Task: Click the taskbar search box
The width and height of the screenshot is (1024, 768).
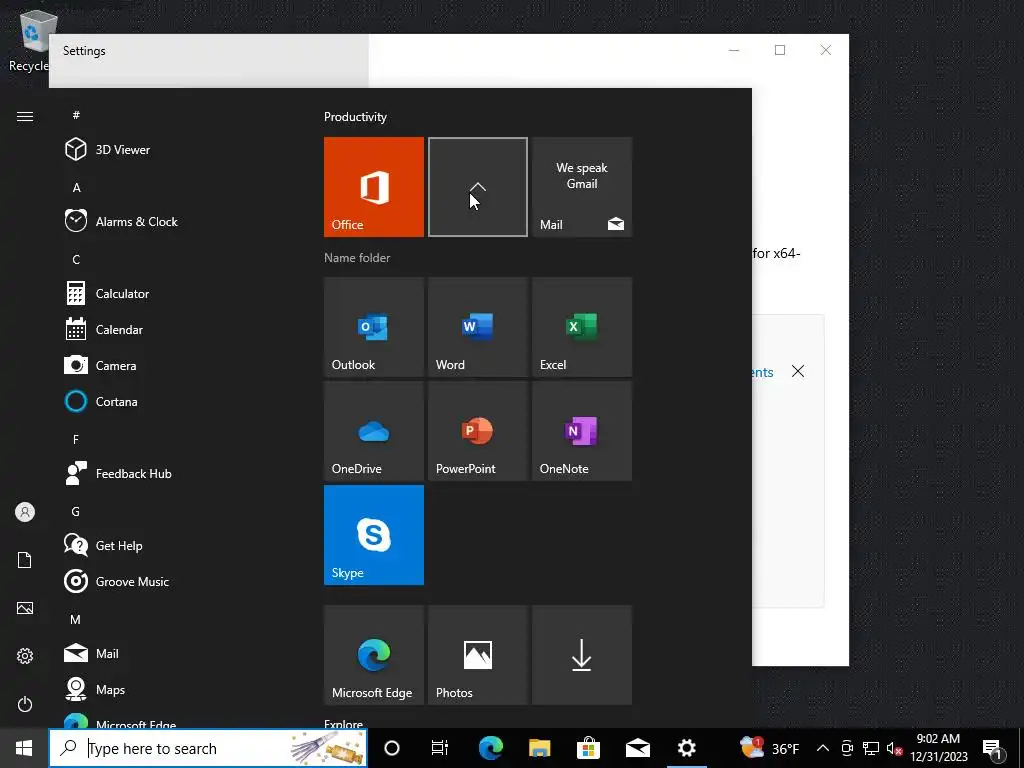Action: 208,748
